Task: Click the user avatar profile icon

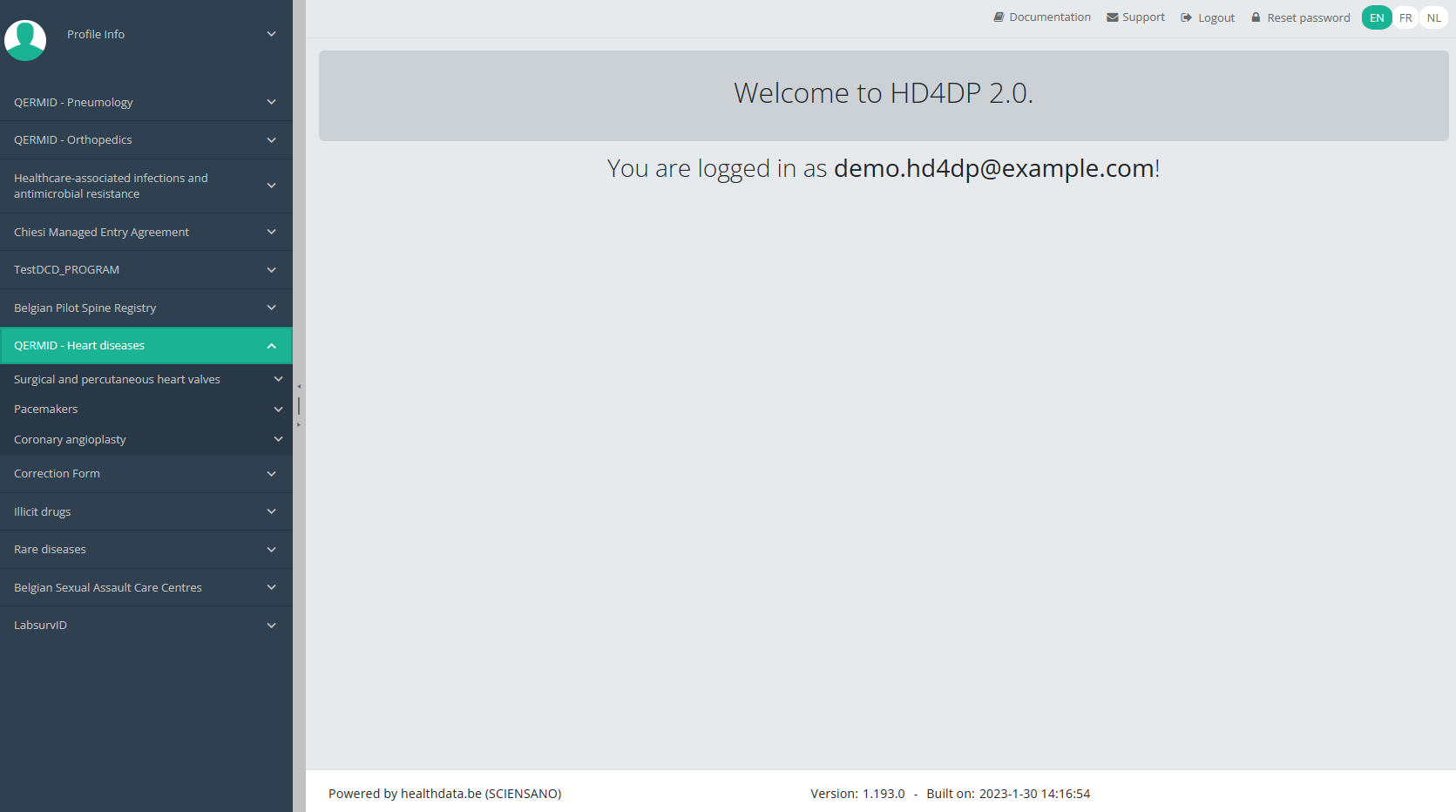Action: tap(25, 40)
